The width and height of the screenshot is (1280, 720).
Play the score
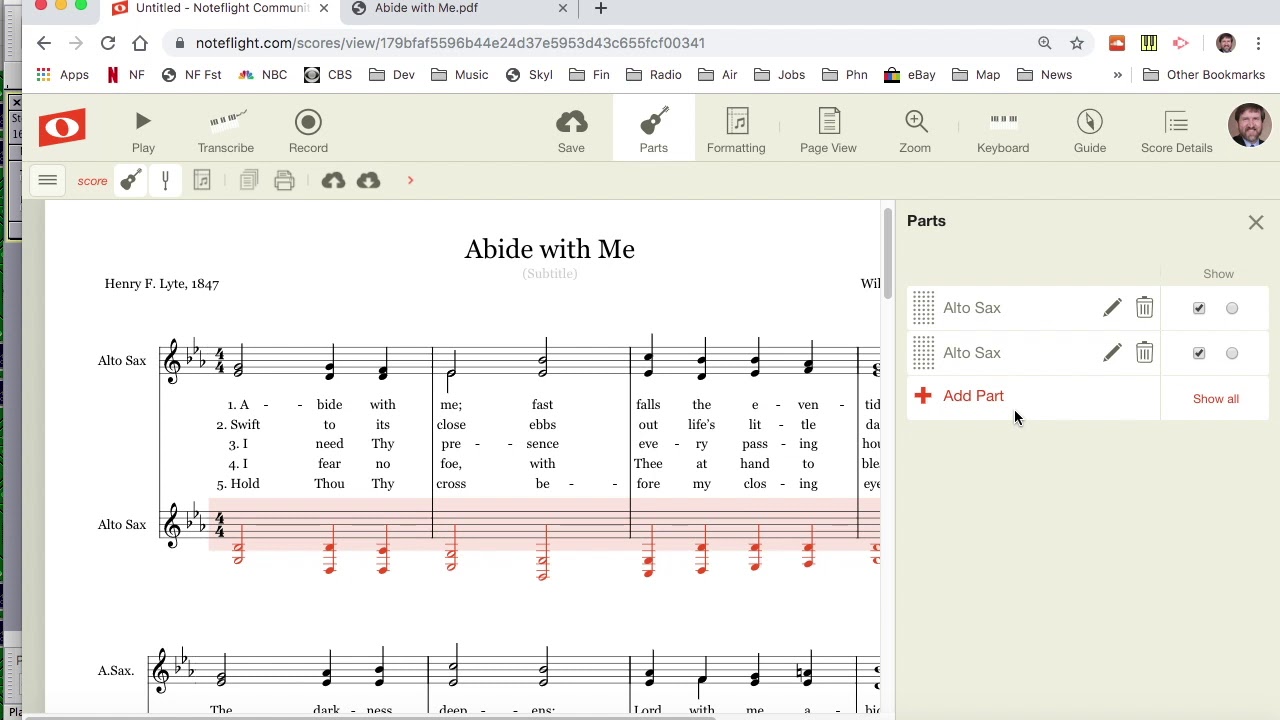pyautogui.click(x=143, y=132)
